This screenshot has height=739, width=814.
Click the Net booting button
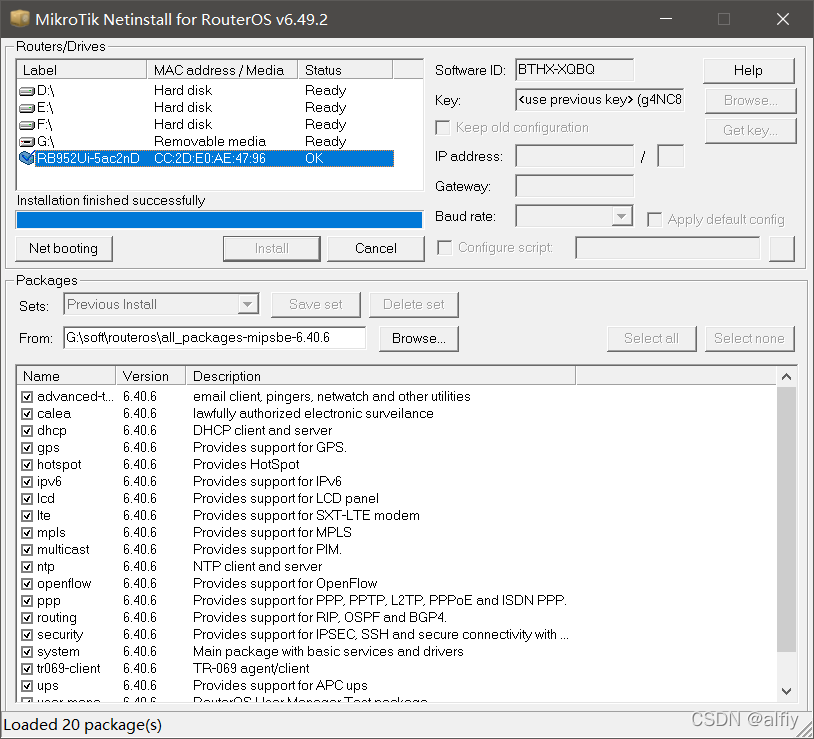click(64, 249)
